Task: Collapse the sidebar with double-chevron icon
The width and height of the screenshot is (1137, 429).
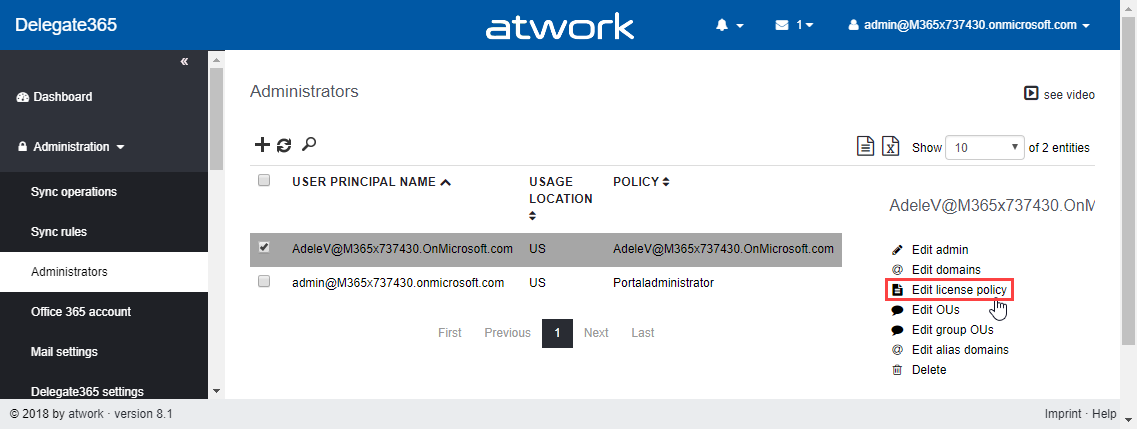Action: click(x=184, y=61)
